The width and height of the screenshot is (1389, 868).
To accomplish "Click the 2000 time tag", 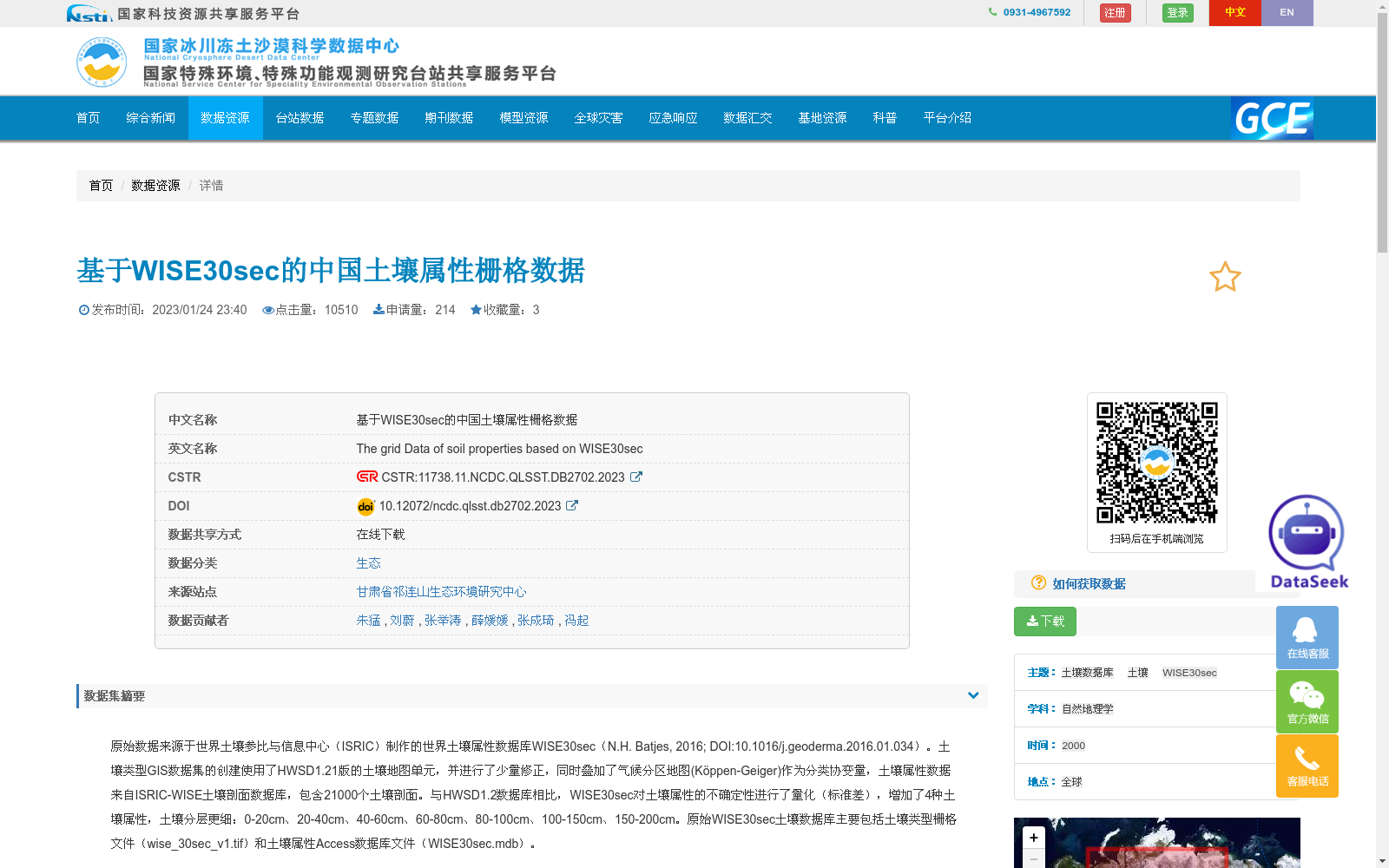I will point(1074,746).
